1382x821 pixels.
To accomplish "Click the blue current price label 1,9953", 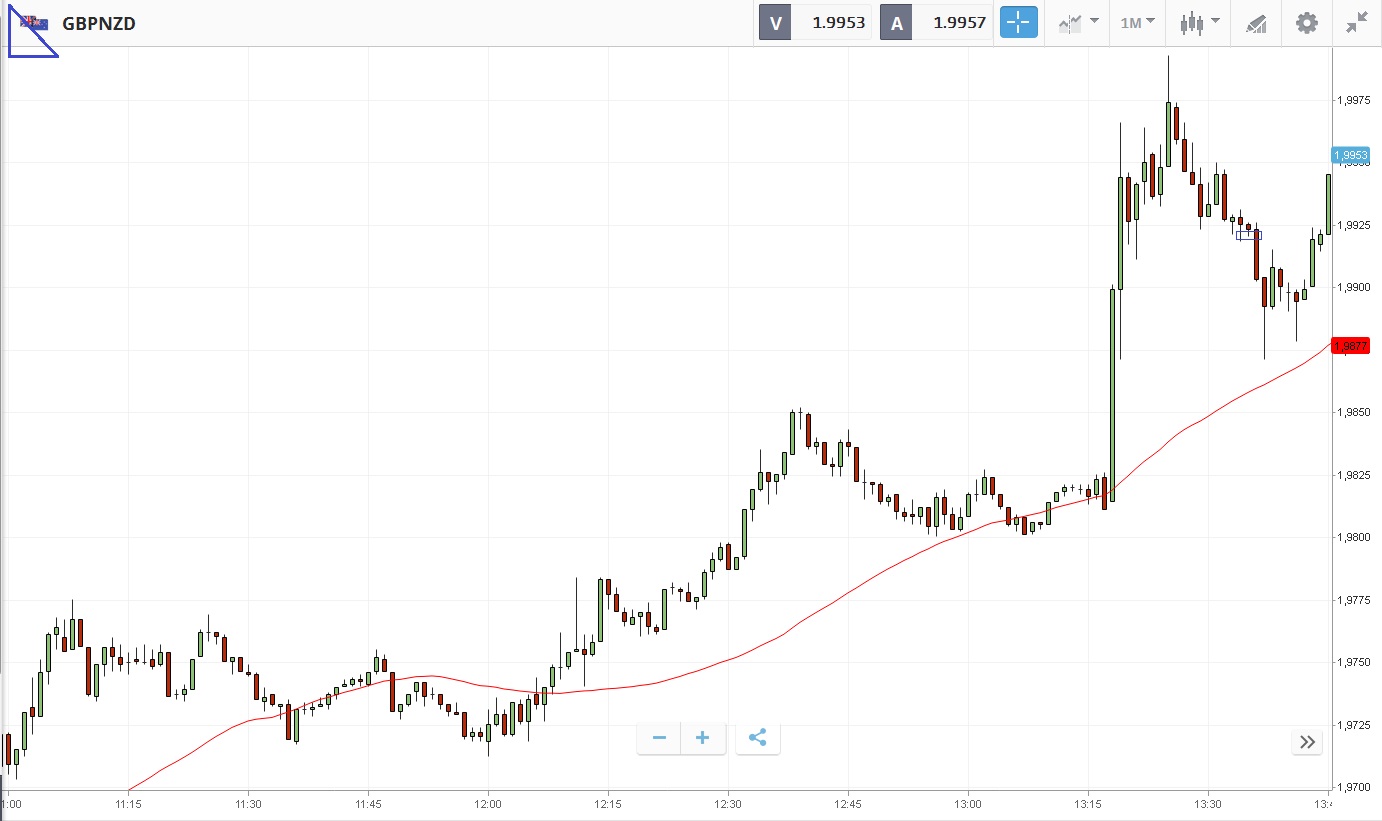I will (x=1349, y=155).
